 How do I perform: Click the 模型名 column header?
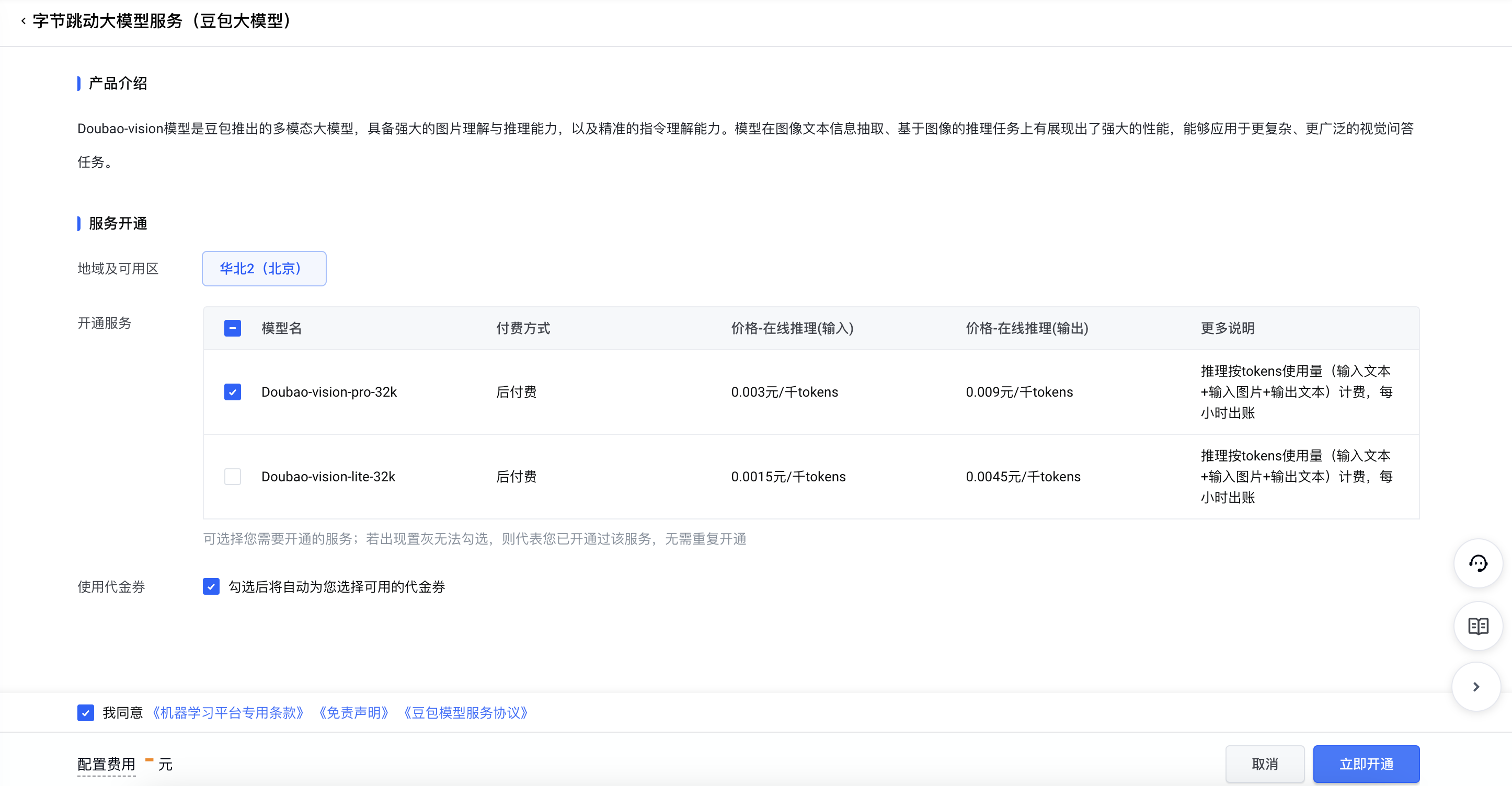pos(281,328)
